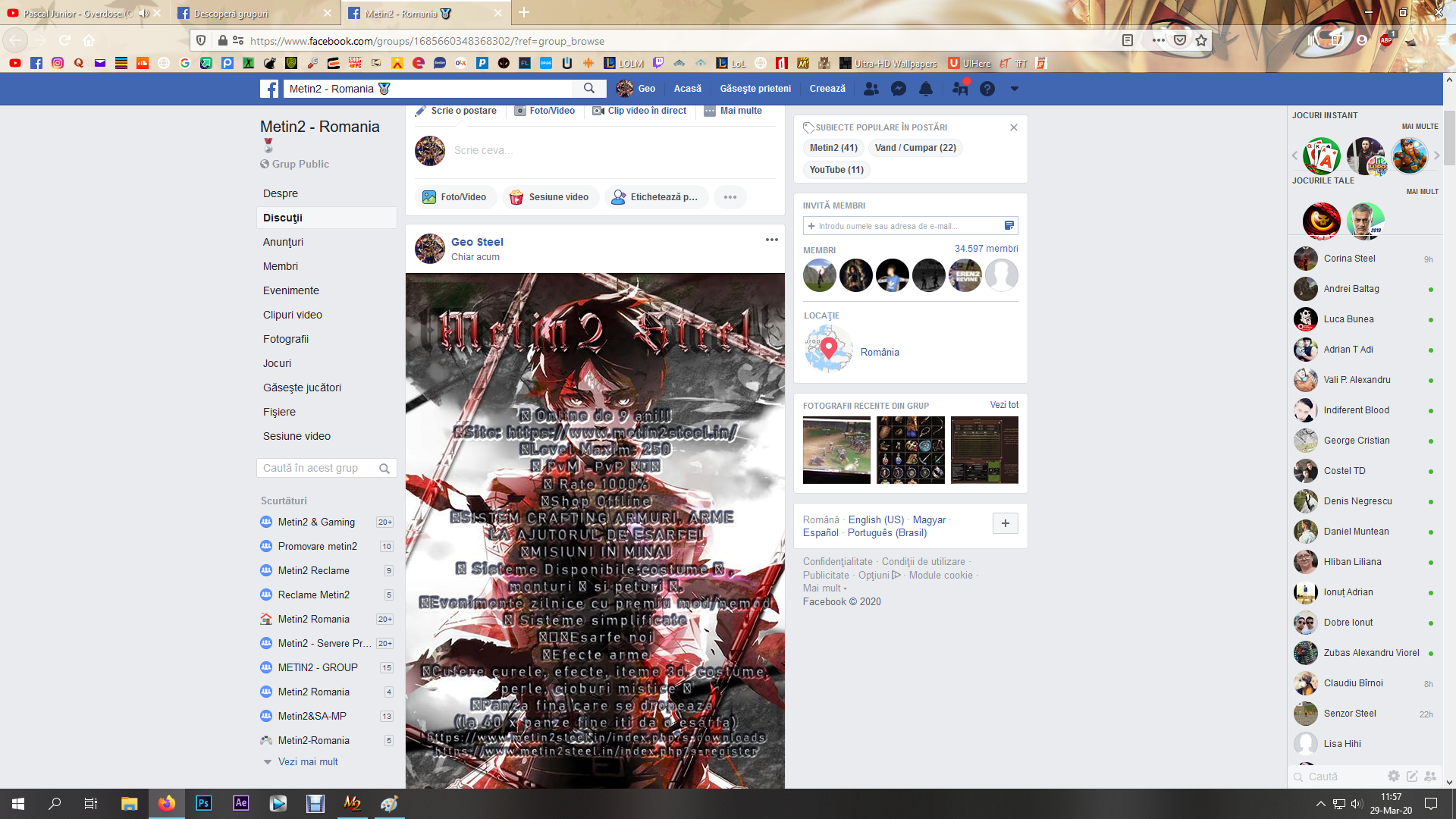Toggle reader view in the address bar
The width and height of the screenshot is (1456, 819).
coord(1128,41)
